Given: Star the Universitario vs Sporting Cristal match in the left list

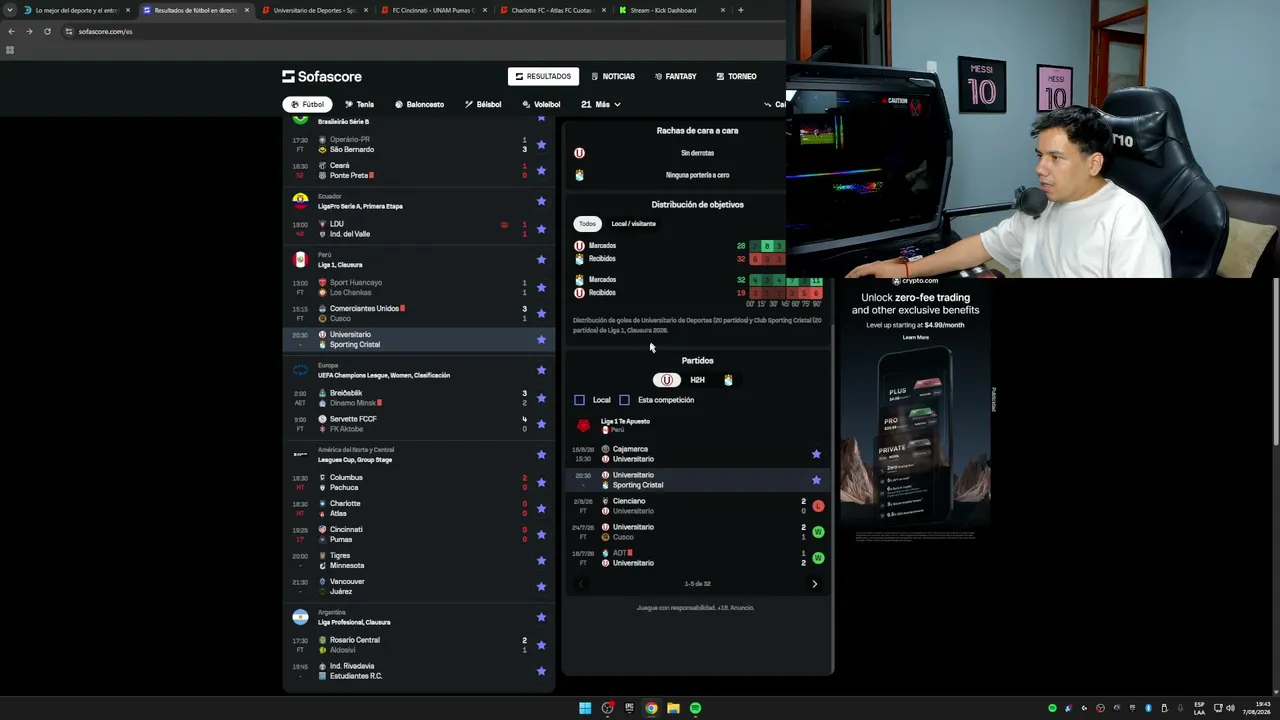Looking at the screenshot, I should (x=541, y=339).
